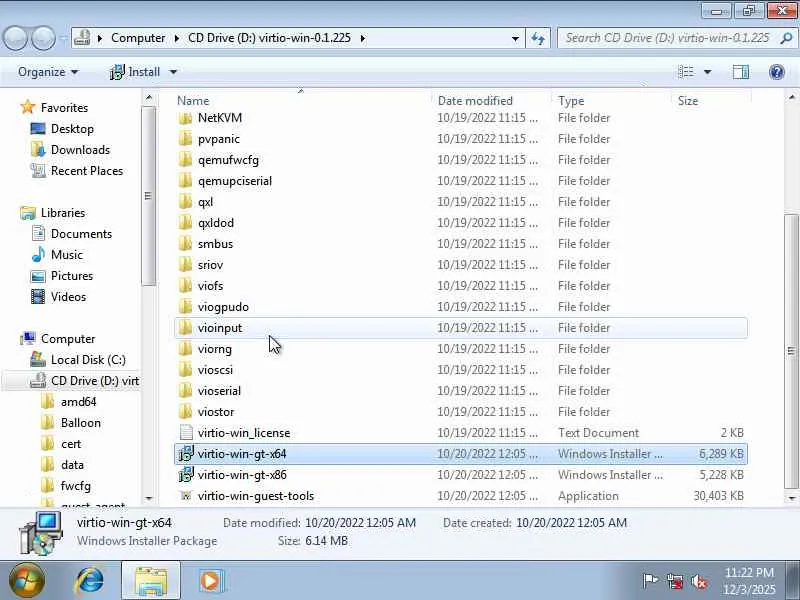Image resolution: width=800 pixels, height=600 pixels.
Task: Click the Refresh button next to address bar
Action: pyautogui.click(x=538, y=38)
